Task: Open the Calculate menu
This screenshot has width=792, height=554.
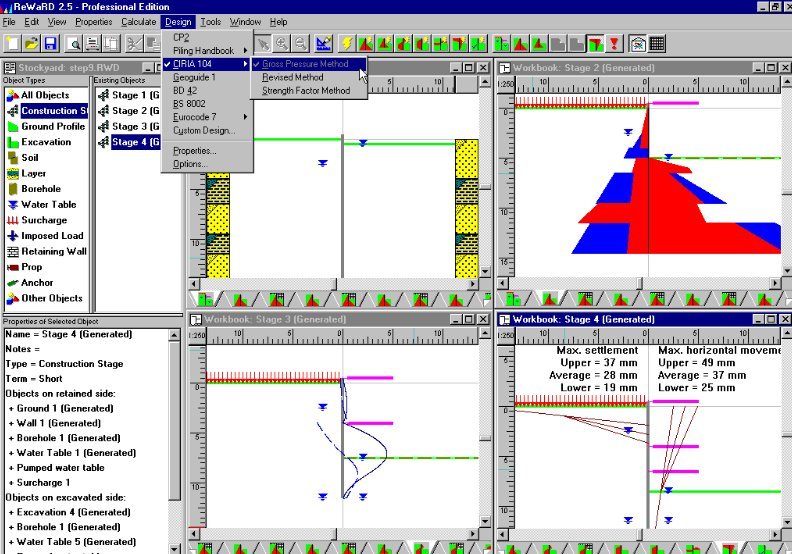Action: click(x=138, y=22)
